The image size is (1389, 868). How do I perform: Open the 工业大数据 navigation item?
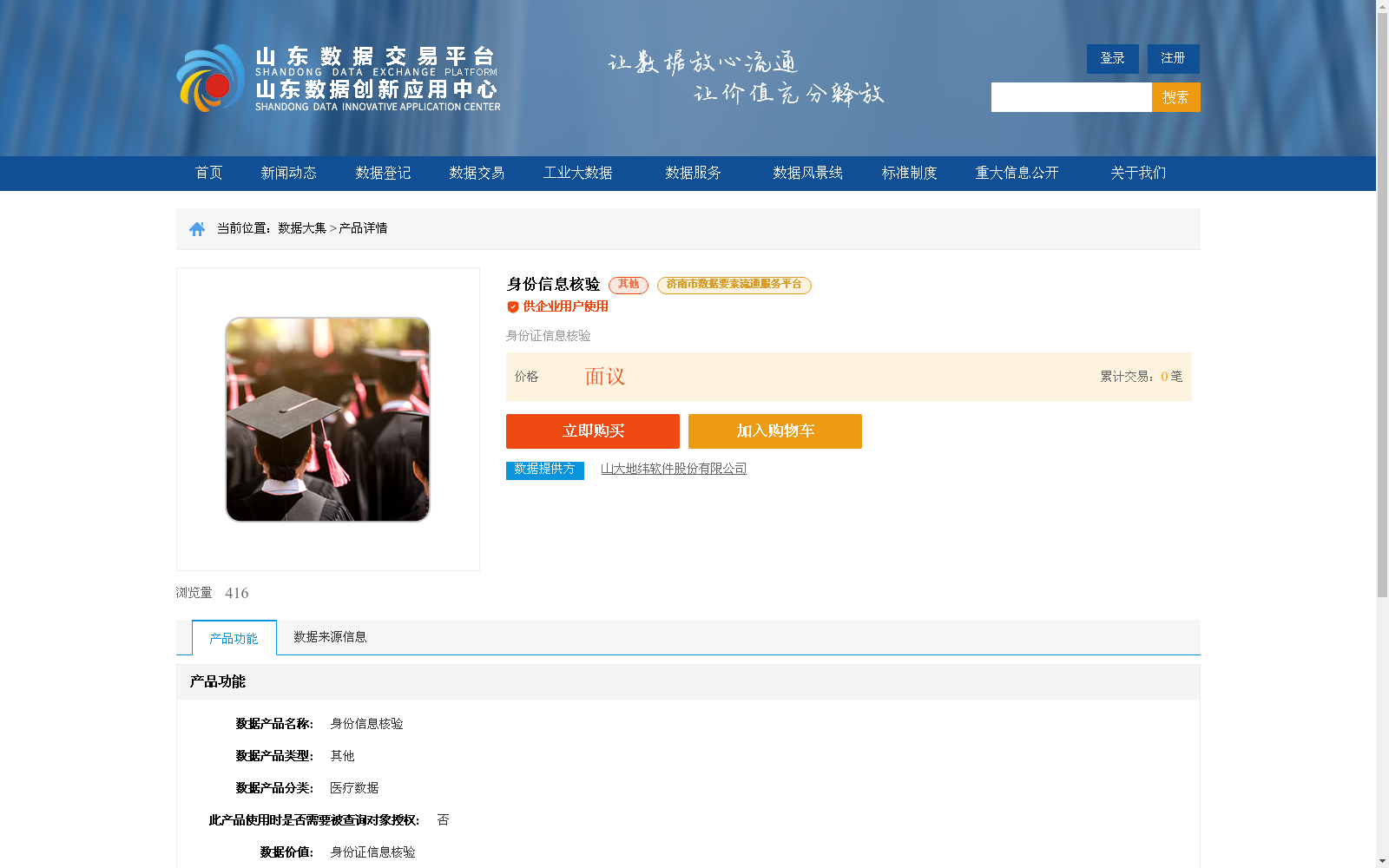click(578, 174)
